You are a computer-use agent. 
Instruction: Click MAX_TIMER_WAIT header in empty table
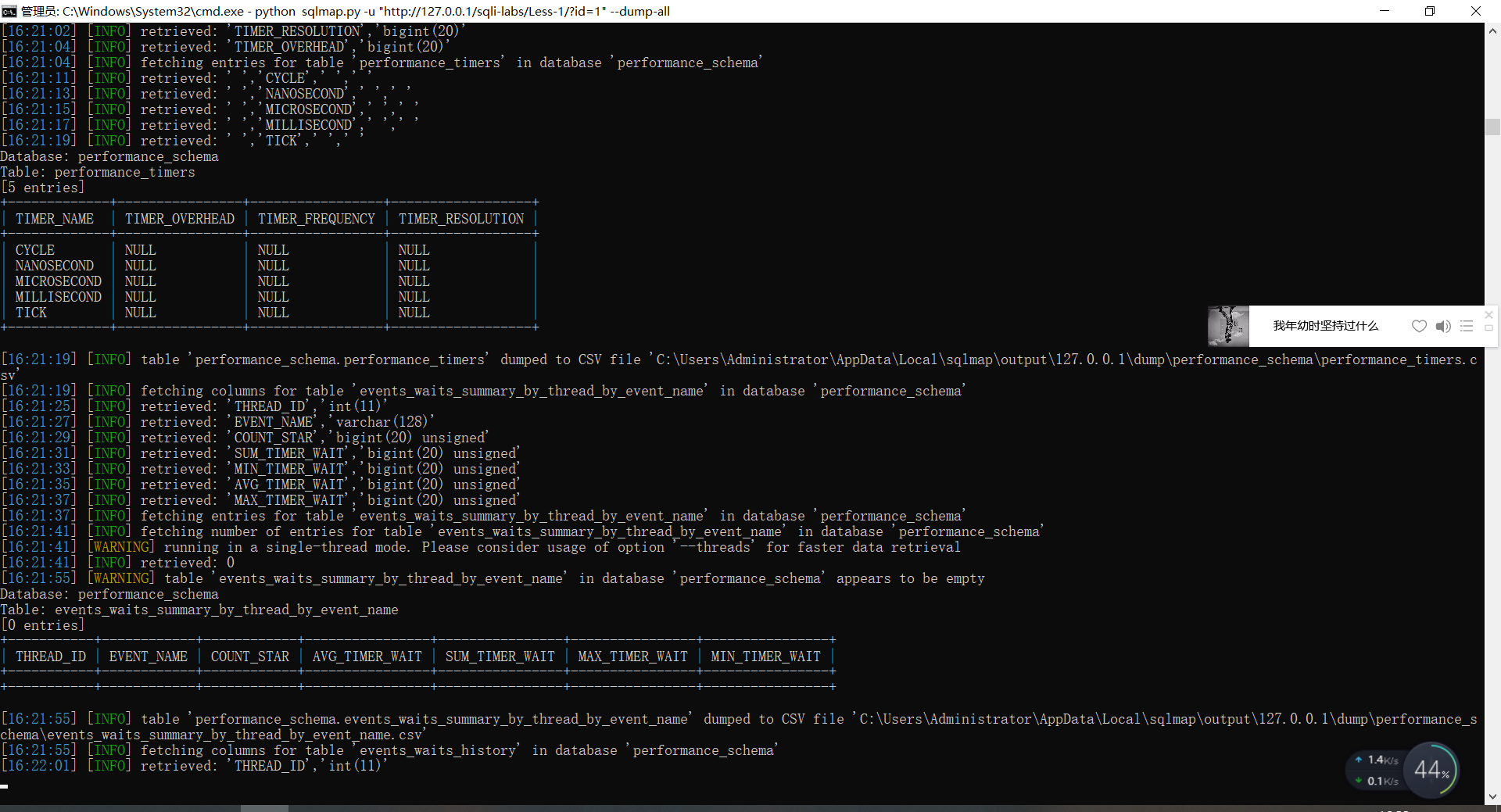click(633, 656)
